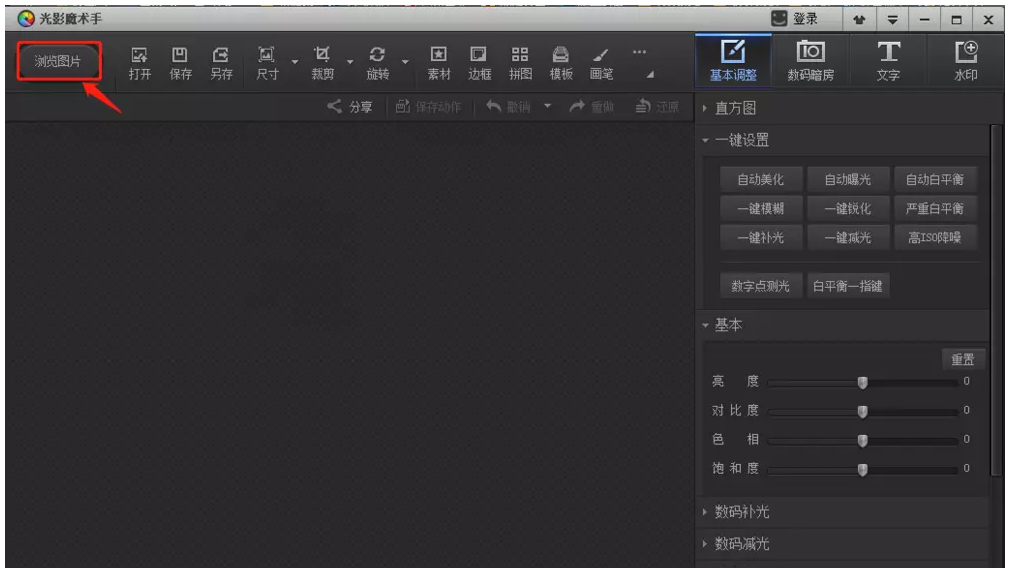Select the 裁剪 crop tool
This screenshot has height=568, width=1010.
[x=322, y=63]
